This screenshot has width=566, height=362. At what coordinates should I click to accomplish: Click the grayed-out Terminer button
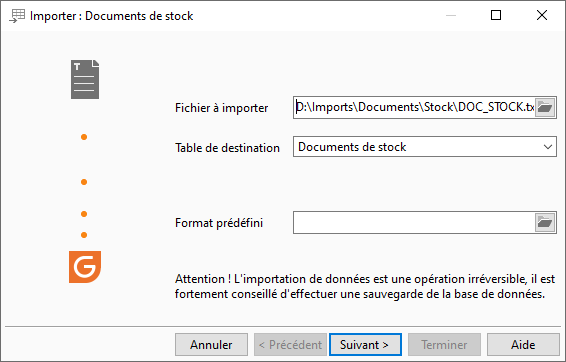444,345
